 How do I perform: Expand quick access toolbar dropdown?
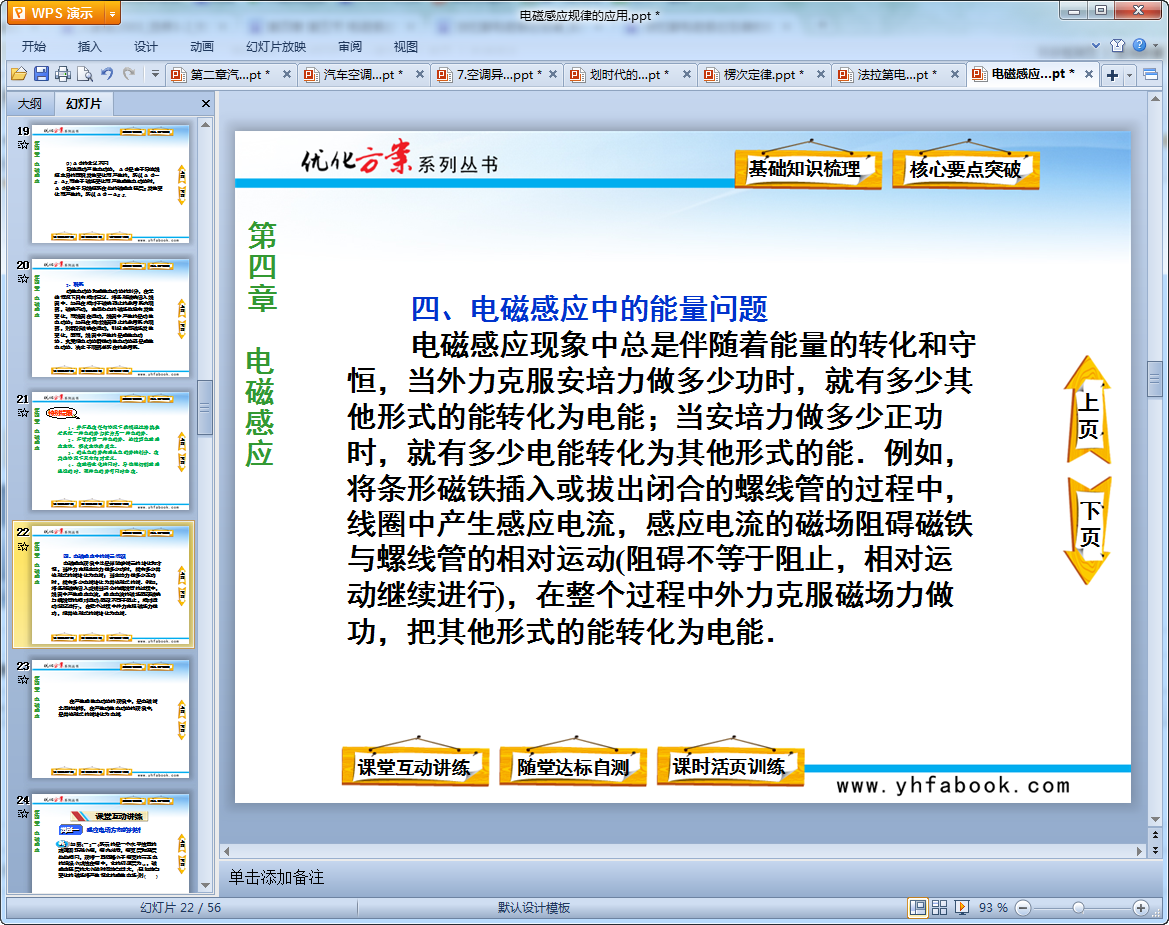pos(155,74)
